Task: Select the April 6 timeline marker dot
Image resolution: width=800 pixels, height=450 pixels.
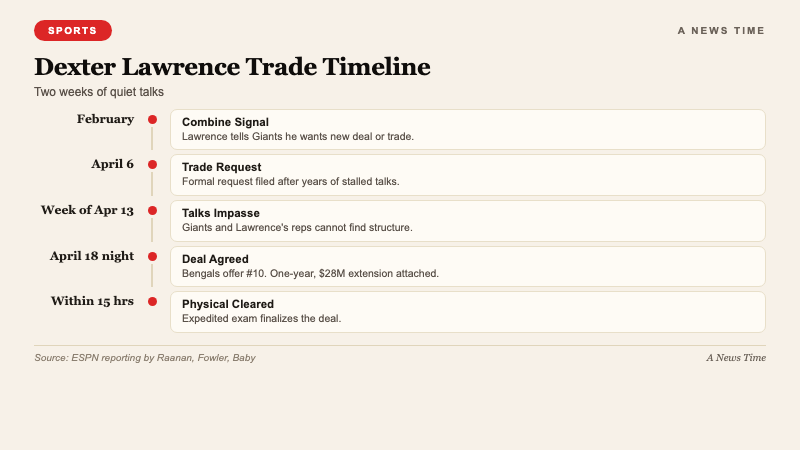Action: (x=152, y=165)
